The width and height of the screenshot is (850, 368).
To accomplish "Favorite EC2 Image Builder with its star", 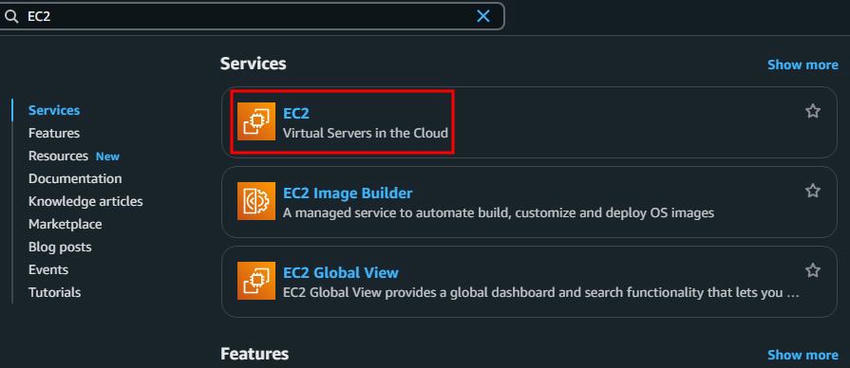I will pos(813,191).
